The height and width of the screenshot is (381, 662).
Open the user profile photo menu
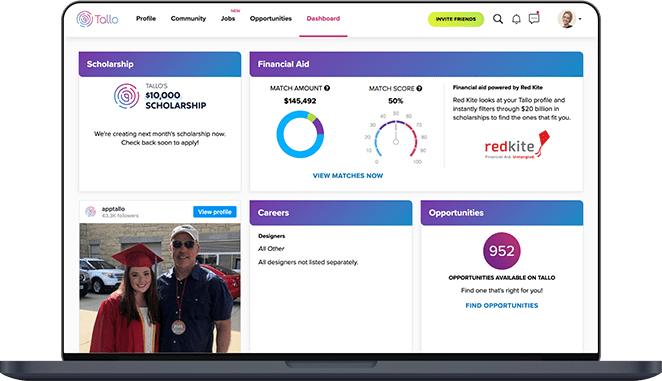[567, 19]
